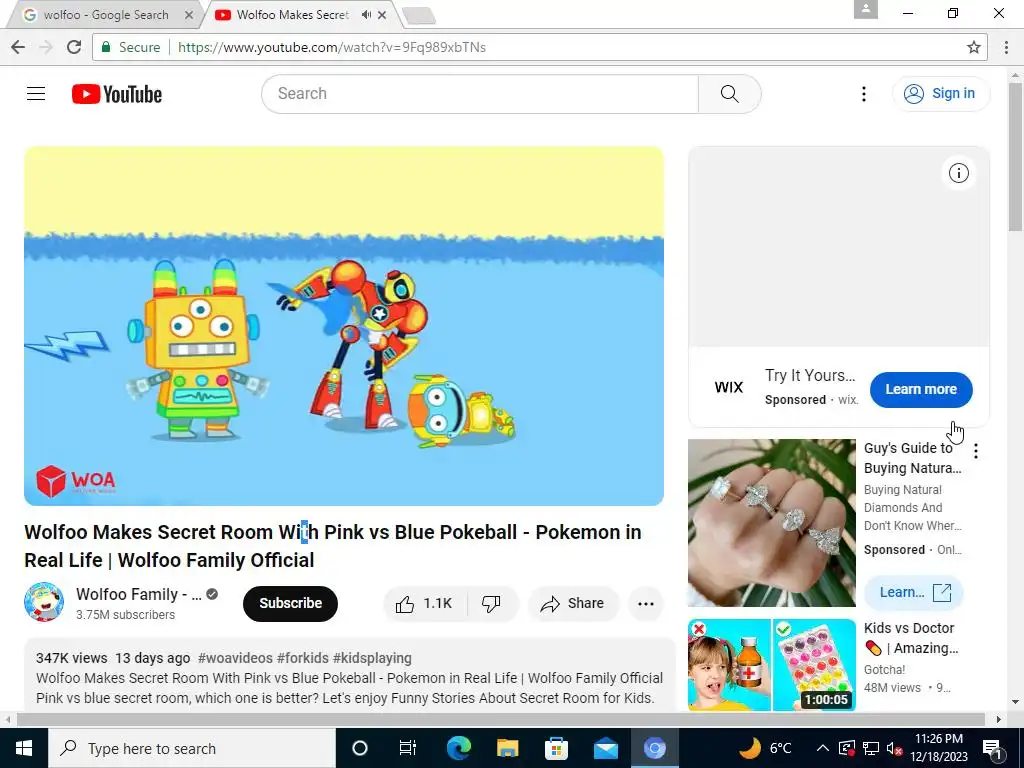Image resolution: width=1024 pixels, height=768 pixels.
Task: Reload the page with refresh icon
Action: 74,47
